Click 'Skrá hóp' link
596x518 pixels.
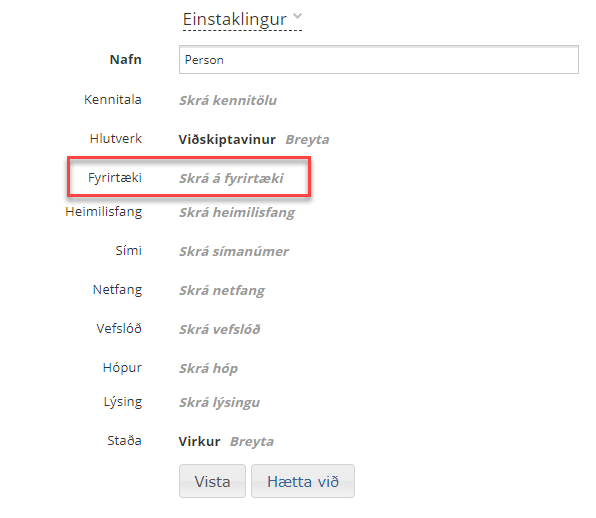click(x=208, y=369)
